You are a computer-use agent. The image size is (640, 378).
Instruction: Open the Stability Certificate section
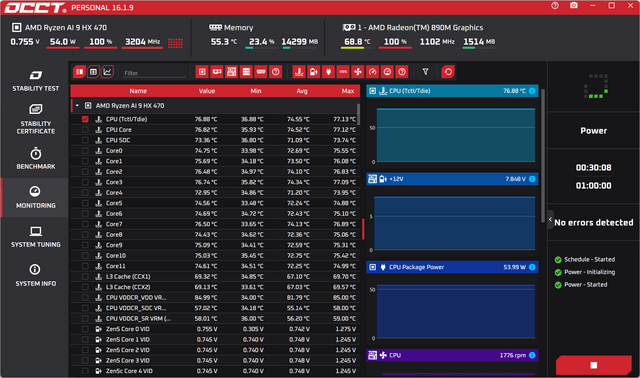tap(36, 119)
